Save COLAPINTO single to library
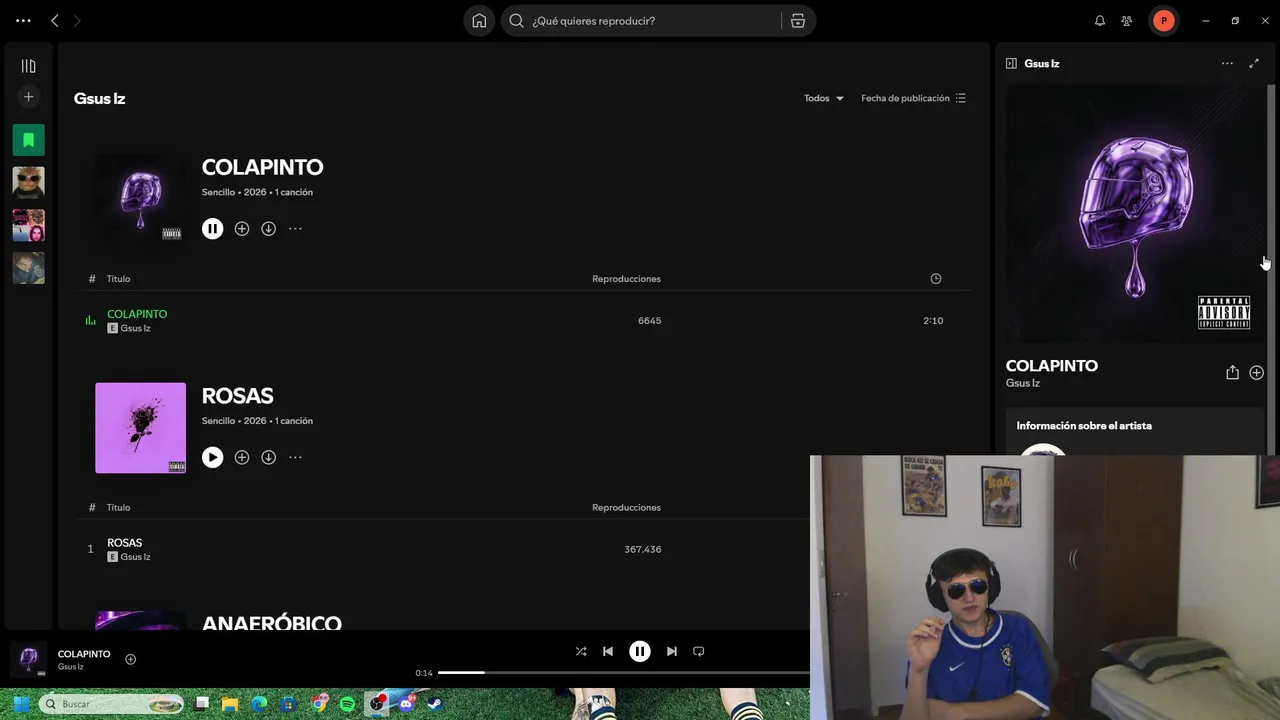This screenshot has width=1280, height=720. (242, 229)
